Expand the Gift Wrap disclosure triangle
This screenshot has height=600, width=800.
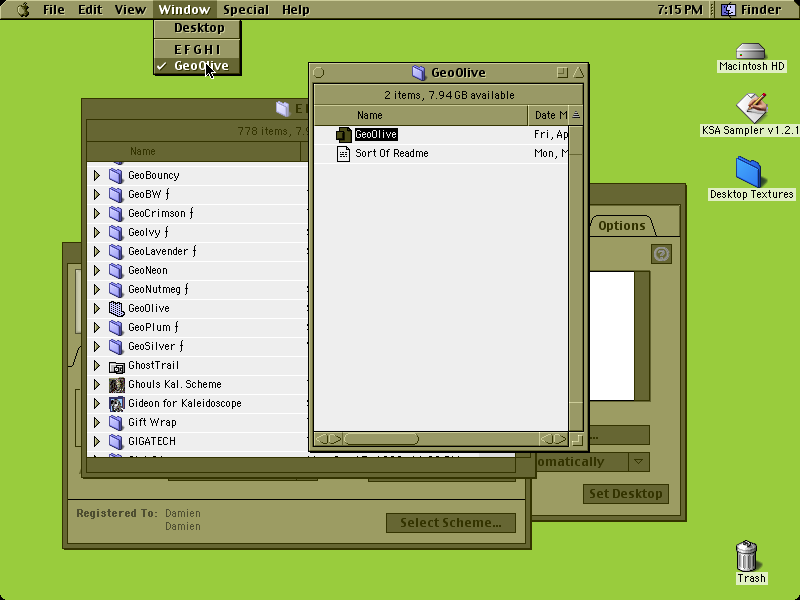(x=96, y=422)
